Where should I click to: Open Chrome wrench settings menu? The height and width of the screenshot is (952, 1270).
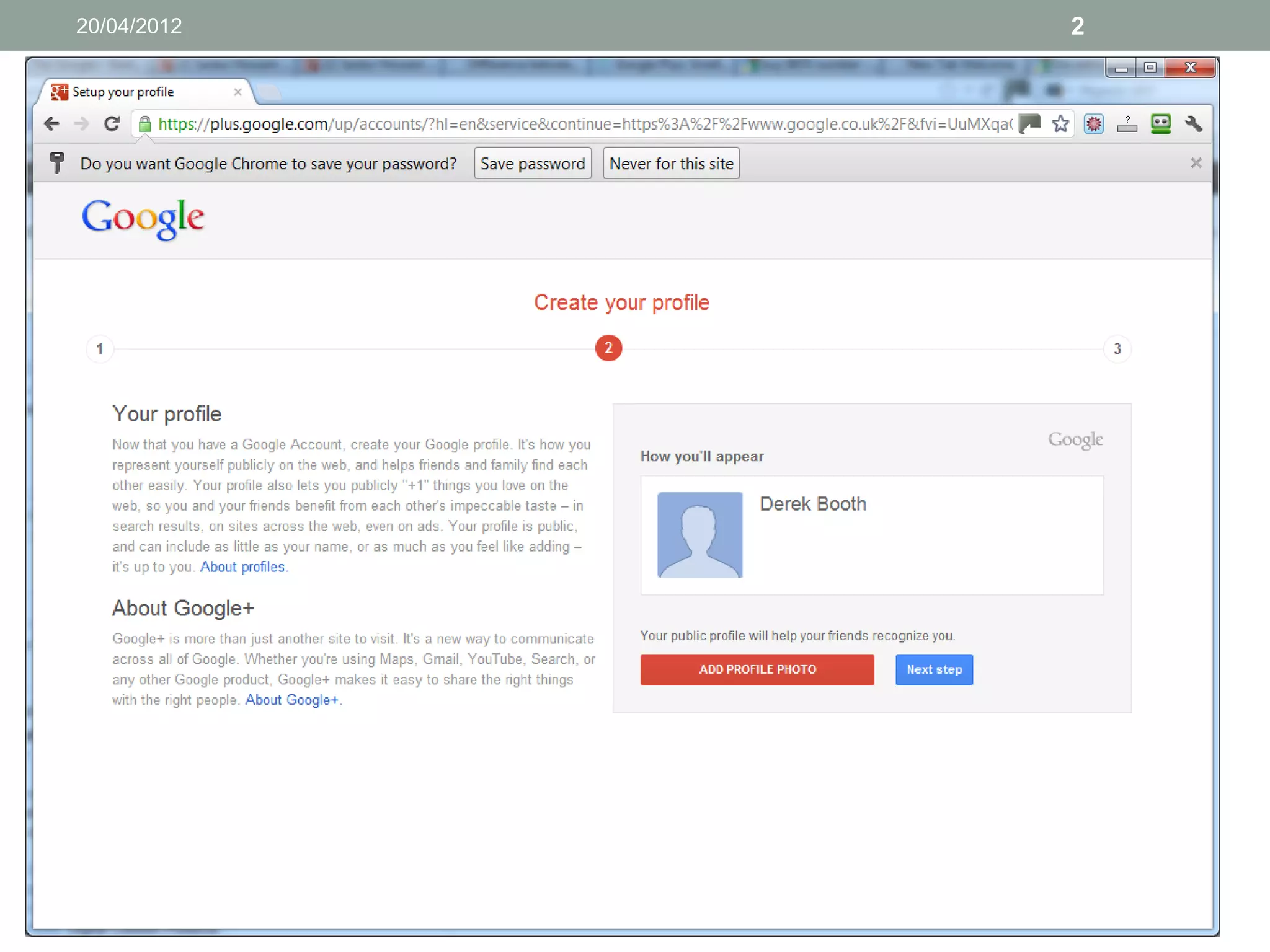pyautogui.click(x=1193, y=124)
